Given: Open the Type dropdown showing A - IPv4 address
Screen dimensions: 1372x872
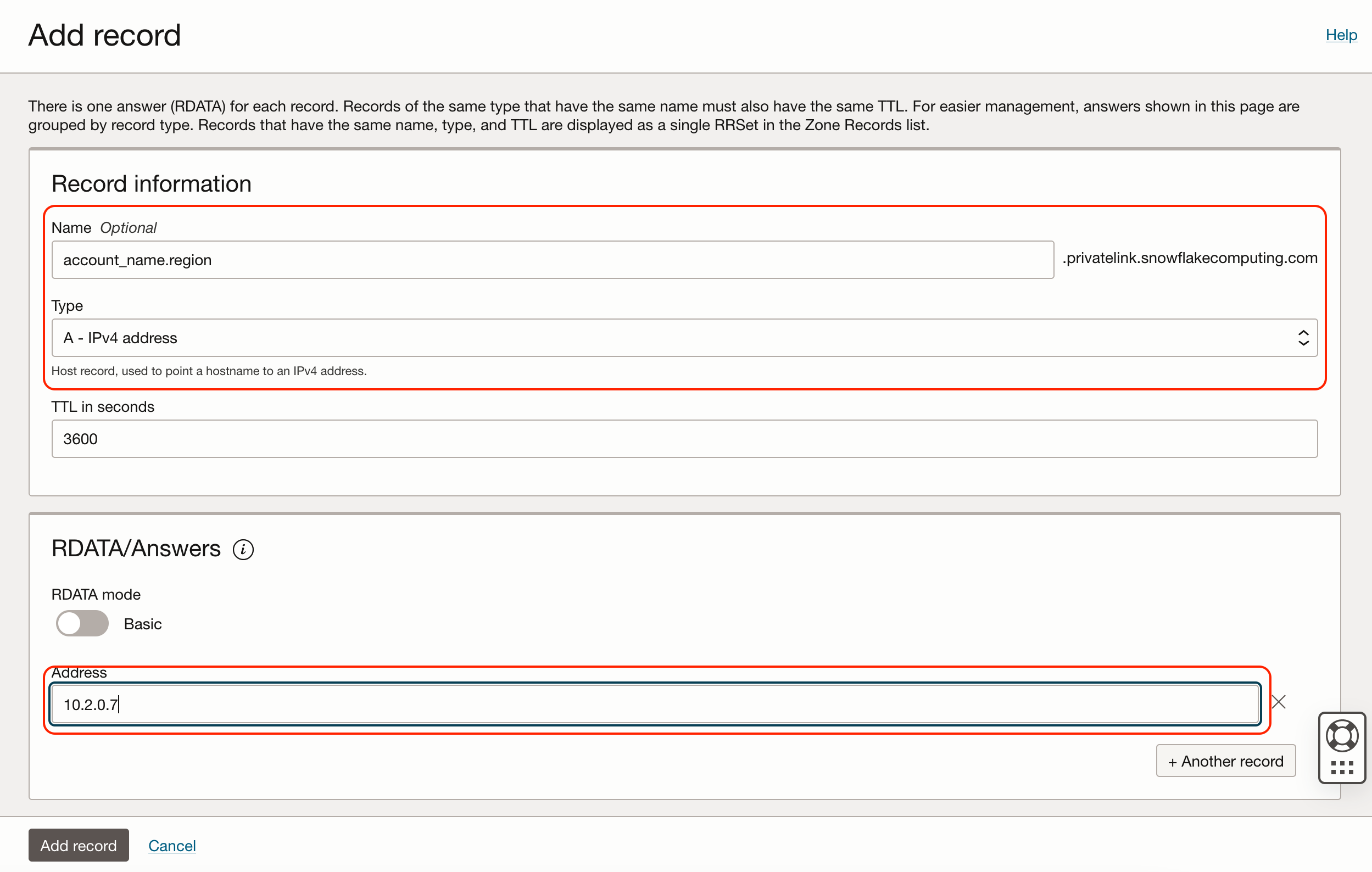Looking at the screenshot, I should click(684, 338).
